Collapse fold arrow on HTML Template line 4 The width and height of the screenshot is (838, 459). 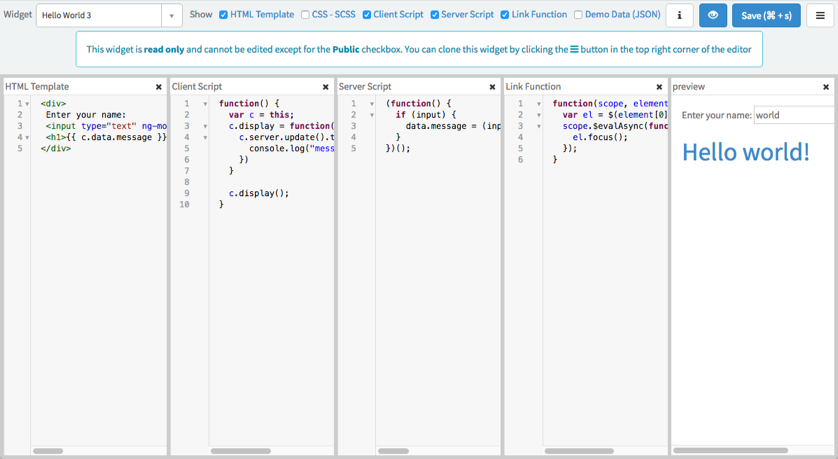[27, 137]
